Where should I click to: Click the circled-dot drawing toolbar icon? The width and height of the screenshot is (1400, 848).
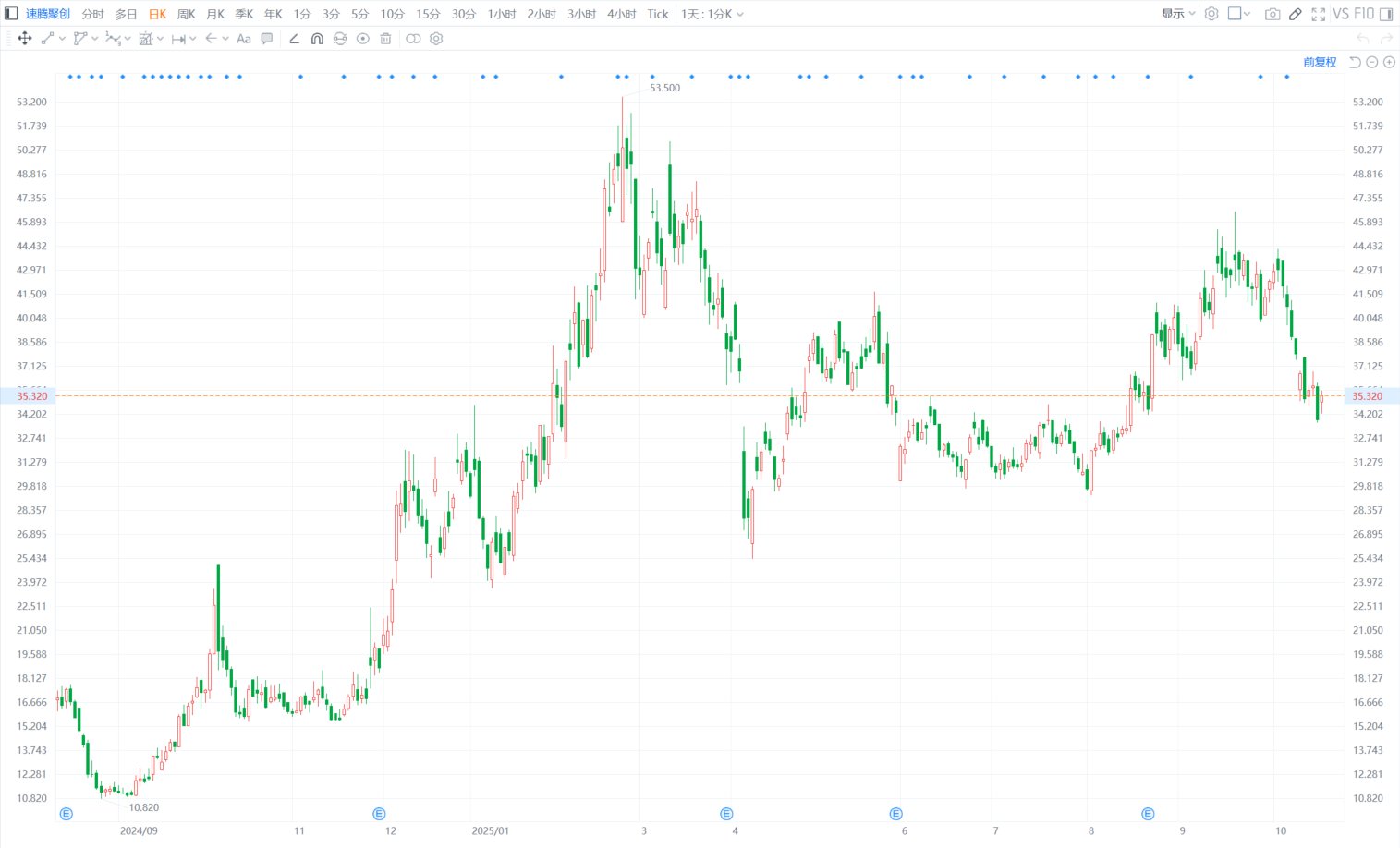[363, 39]
